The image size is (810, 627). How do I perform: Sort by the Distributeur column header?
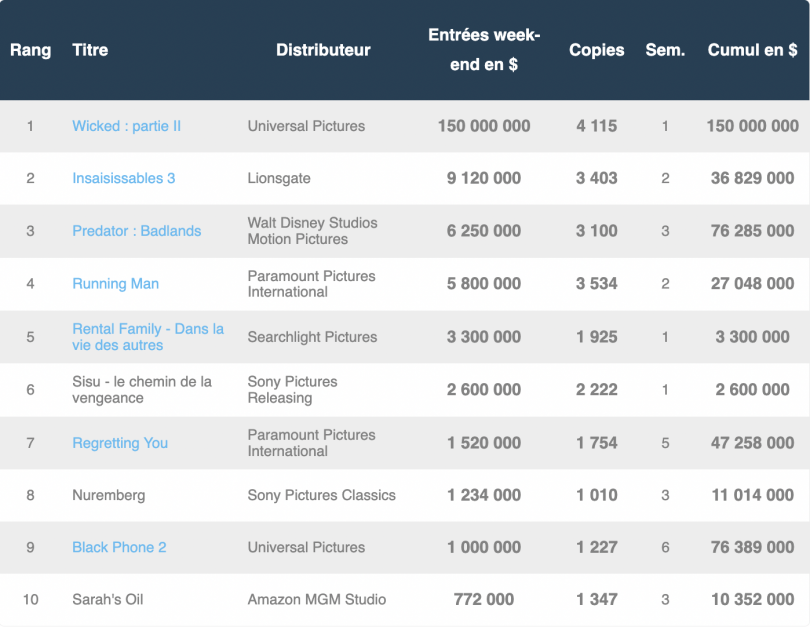point(322,50)
